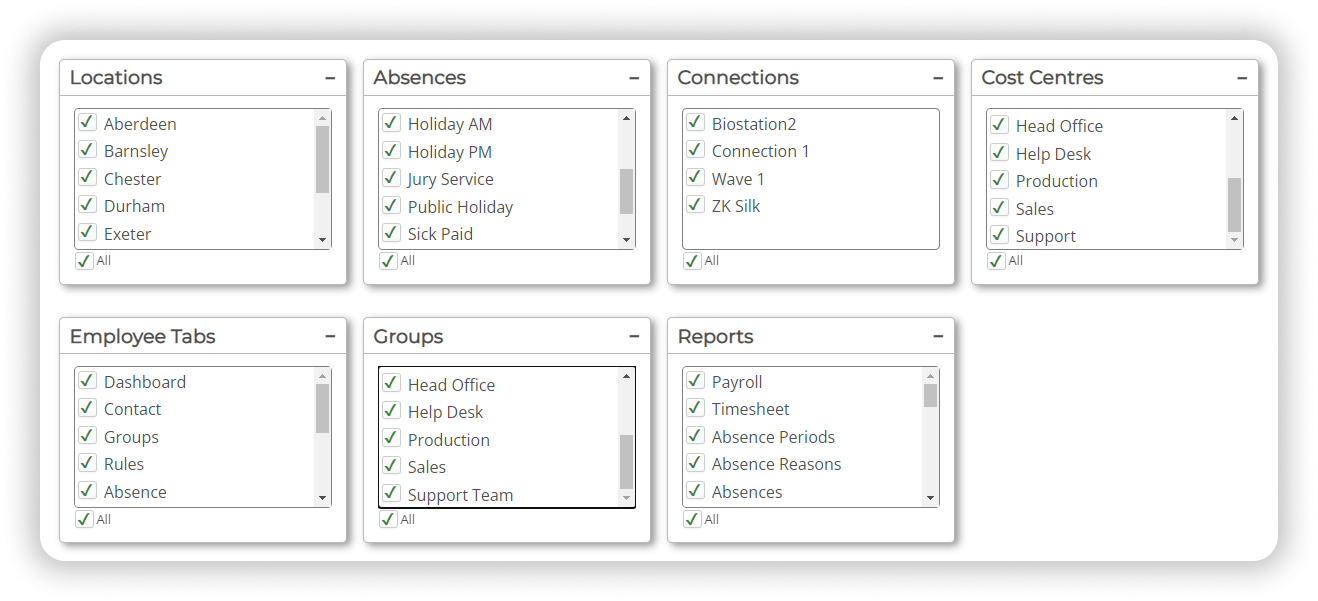Uncheck the All checkbox under Locations
The height and width of the screenshot is (601, 1318).
coord(83,260)
